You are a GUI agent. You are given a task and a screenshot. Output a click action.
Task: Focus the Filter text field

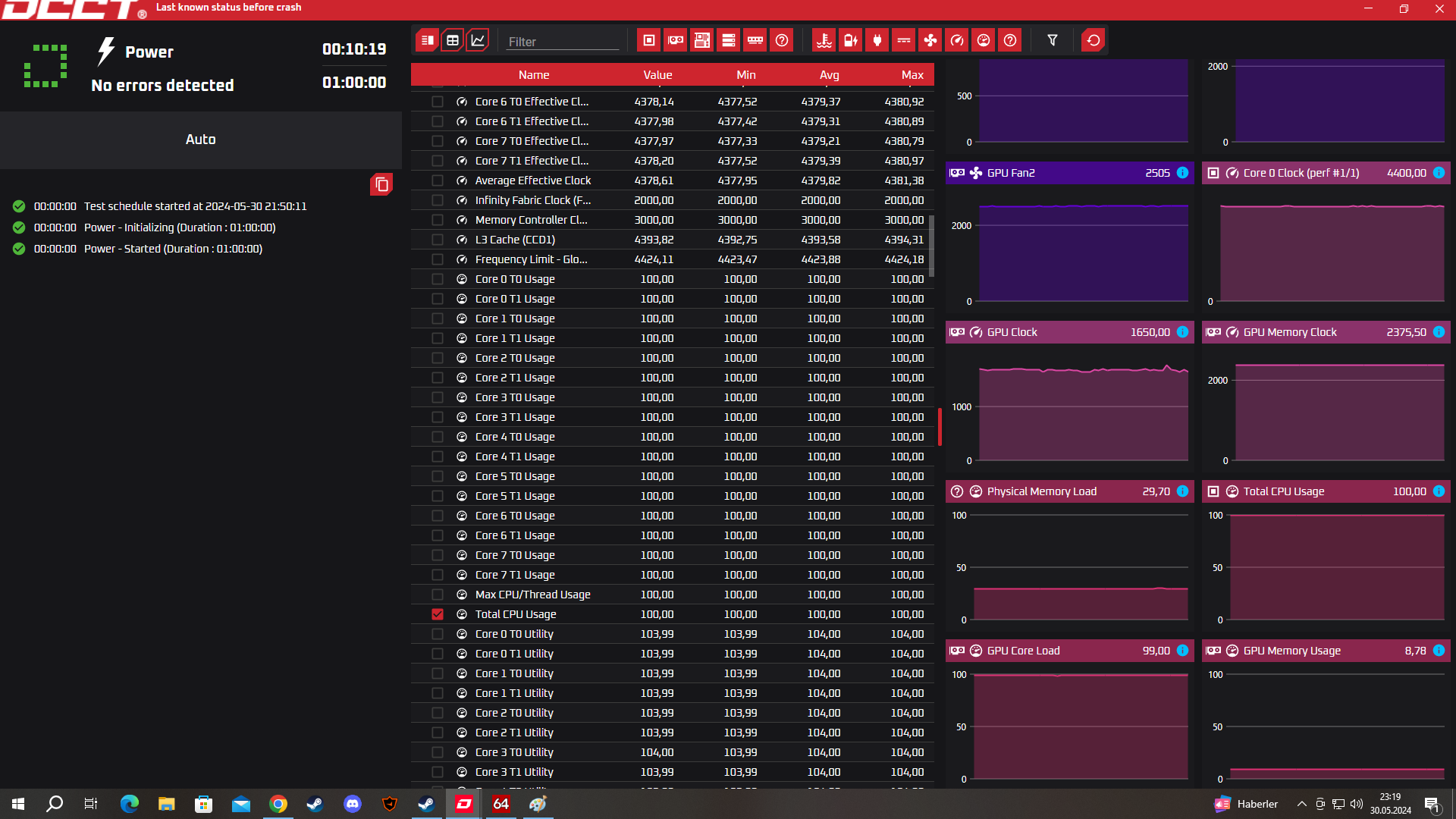(x=562, y=42)
